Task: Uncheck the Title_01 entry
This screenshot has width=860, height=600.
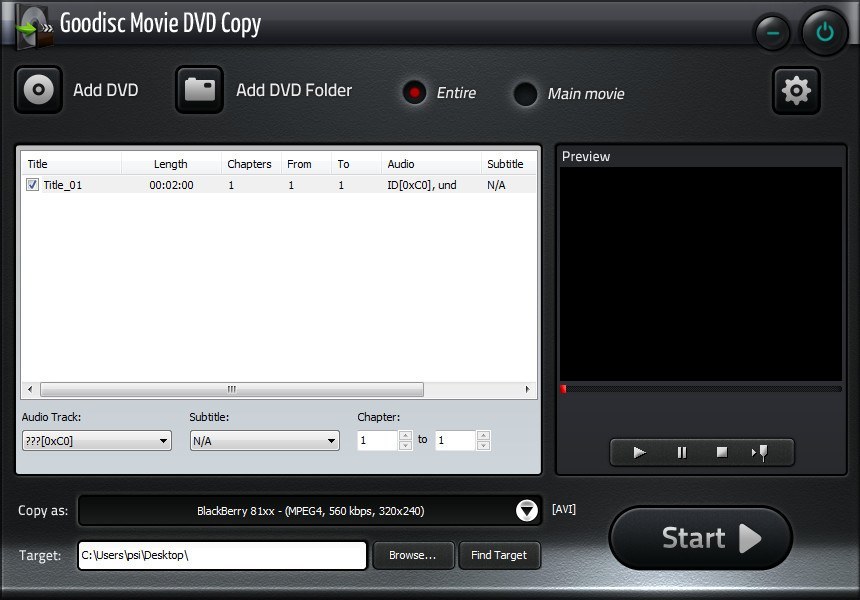Action: [x=33, y=184]
